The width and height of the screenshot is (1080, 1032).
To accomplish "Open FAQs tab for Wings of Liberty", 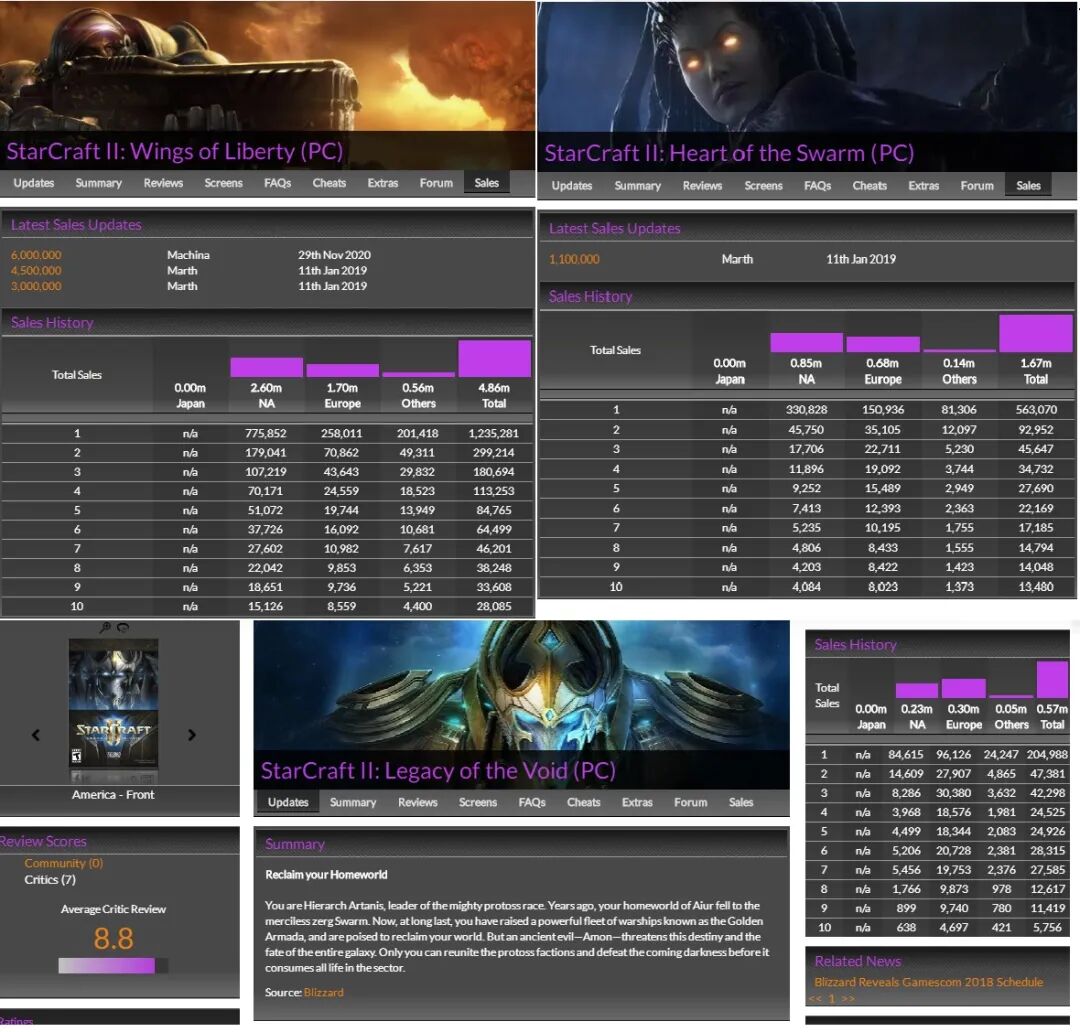I will click(x=278, y=183).
